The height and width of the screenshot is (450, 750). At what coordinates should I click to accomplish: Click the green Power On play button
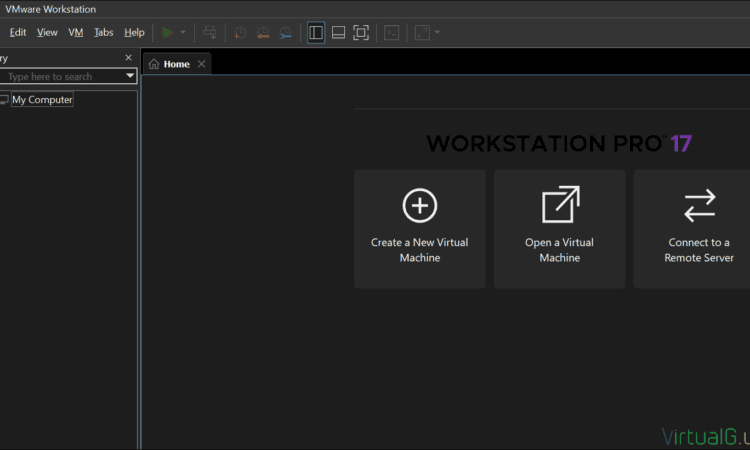tap(167, 32)
